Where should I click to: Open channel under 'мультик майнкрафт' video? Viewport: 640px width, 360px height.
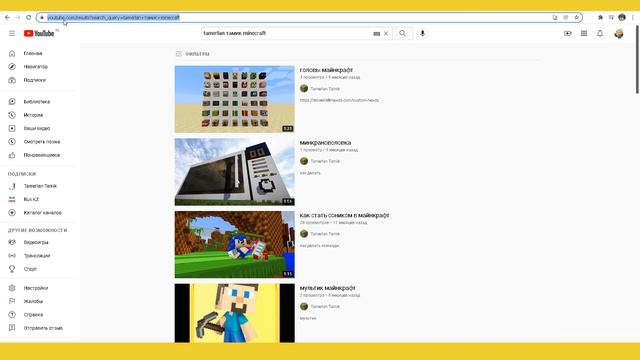coord(325,307)
